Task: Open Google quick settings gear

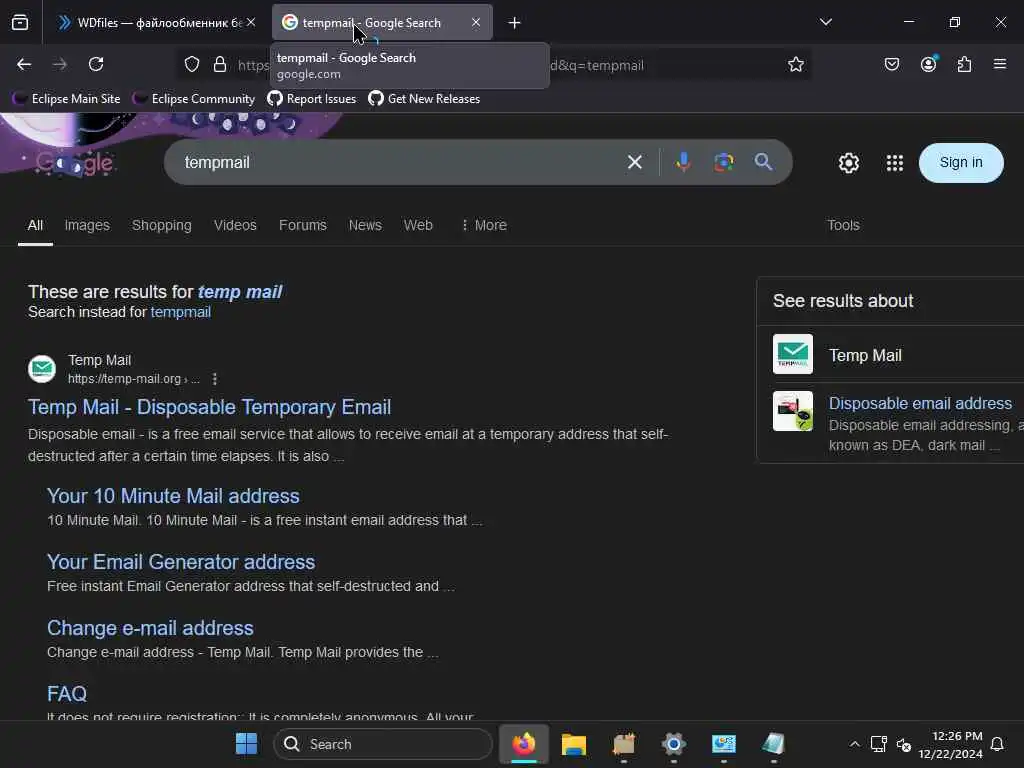Action: pos(849,163)
